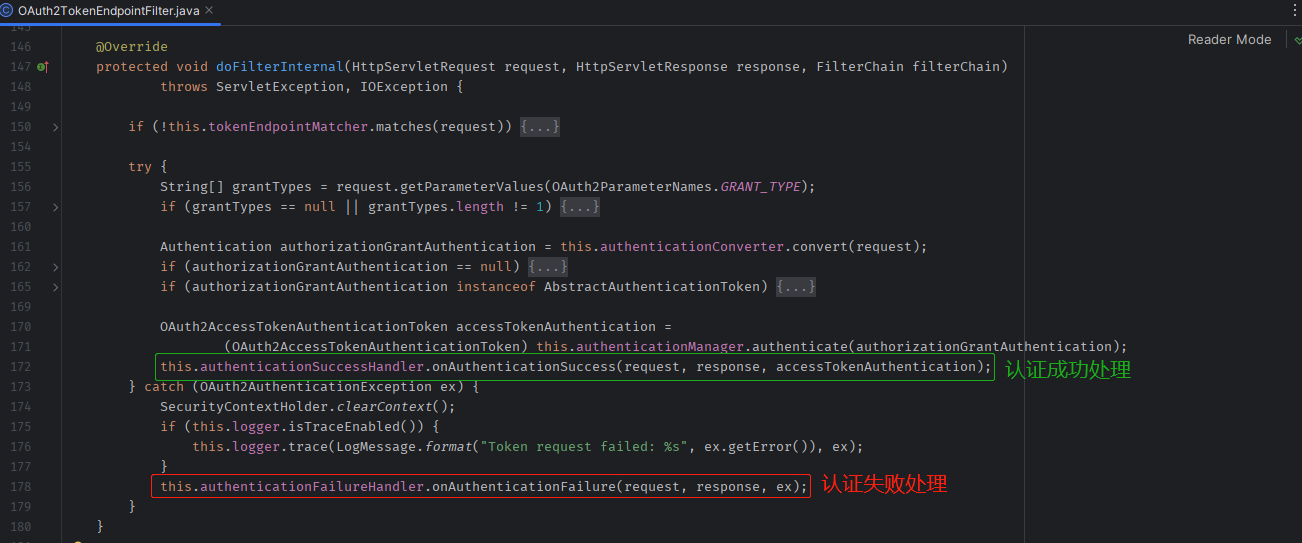Click the {...} placeholder after tokenEndpointMatcher.matches(request)
The width and height of the screenshot is (1302, 543).
pyautogui.click(x=540, y=127)
